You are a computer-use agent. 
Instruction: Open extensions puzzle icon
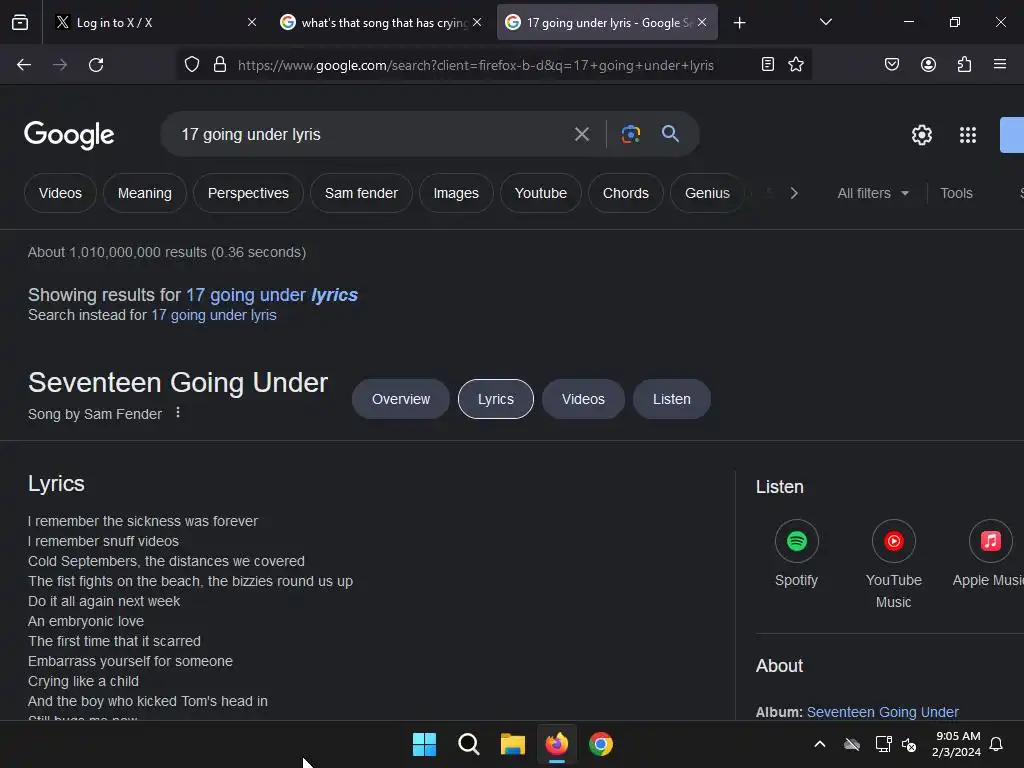coord(964,64)
